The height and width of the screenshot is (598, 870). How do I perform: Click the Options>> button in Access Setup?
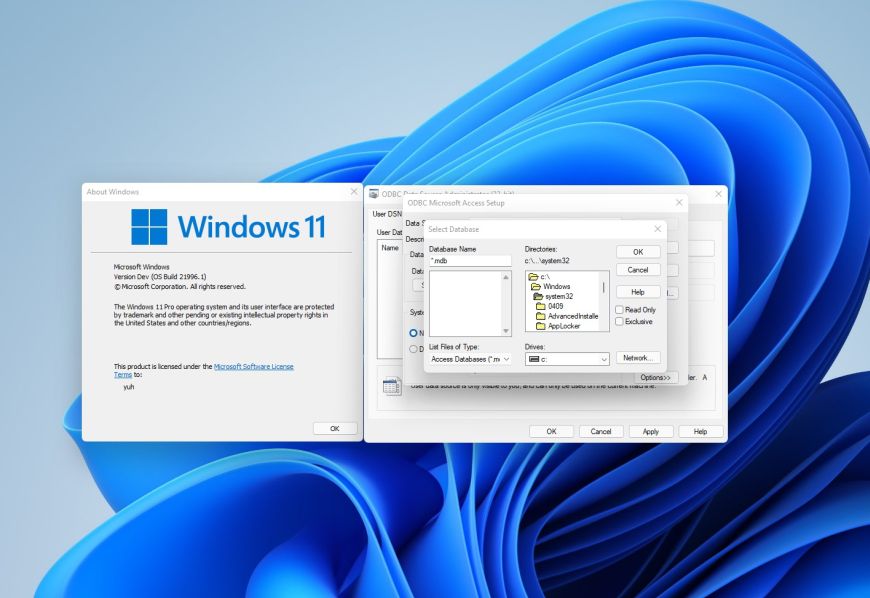[x=656, y=377]
